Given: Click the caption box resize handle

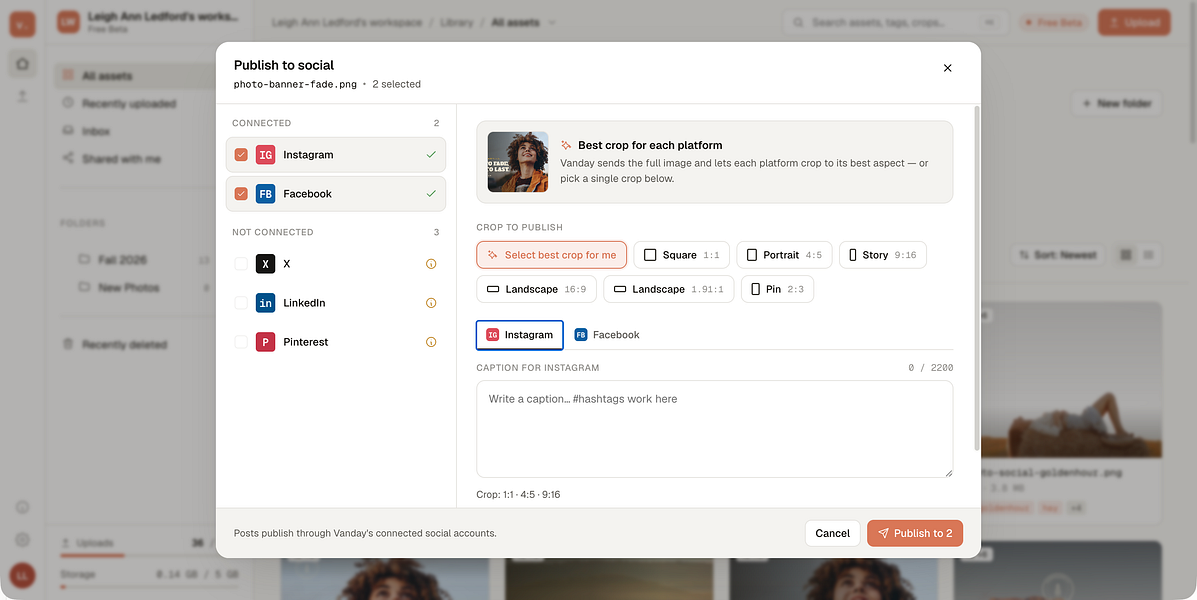Looking at the screenshot, I should coord(949,473).
